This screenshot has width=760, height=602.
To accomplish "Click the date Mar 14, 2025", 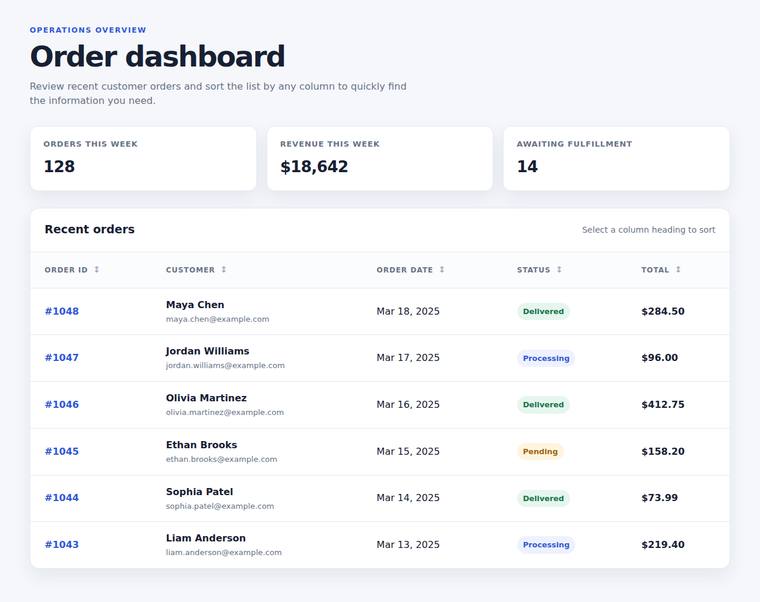I will 408,498.
